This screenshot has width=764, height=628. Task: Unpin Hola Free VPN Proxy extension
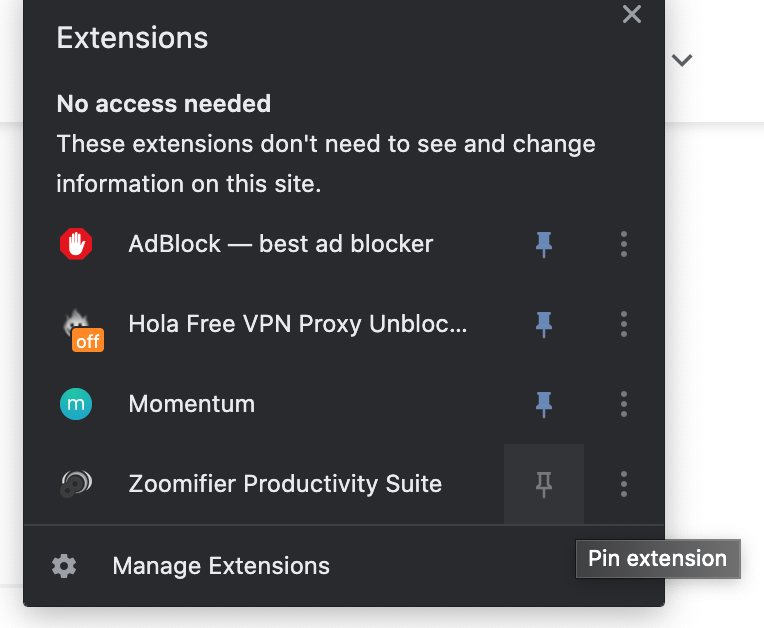point(544,324)
